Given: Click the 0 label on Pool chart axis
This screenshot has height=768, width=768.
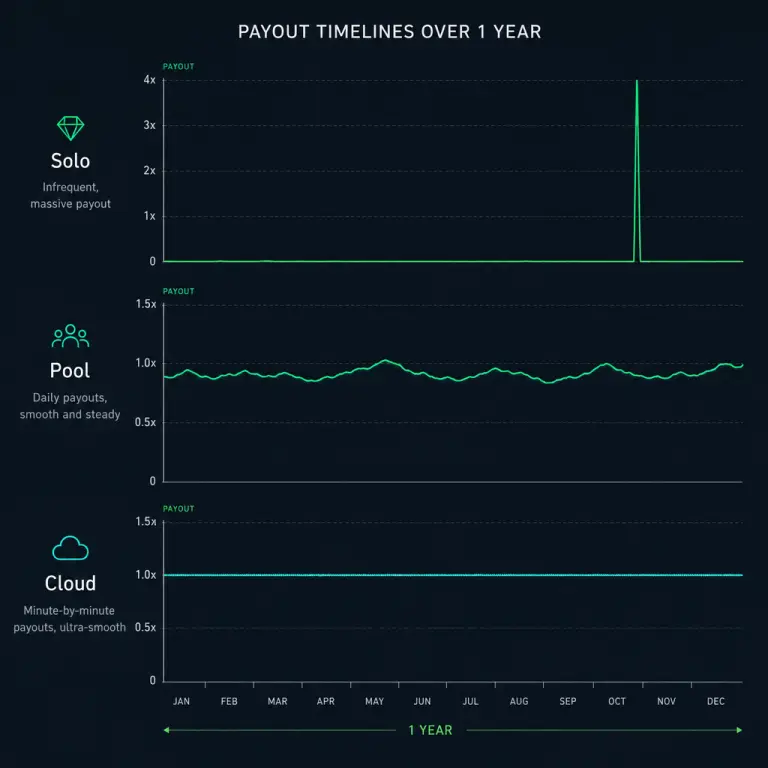Looking at the screenshot, I should 153,481.
